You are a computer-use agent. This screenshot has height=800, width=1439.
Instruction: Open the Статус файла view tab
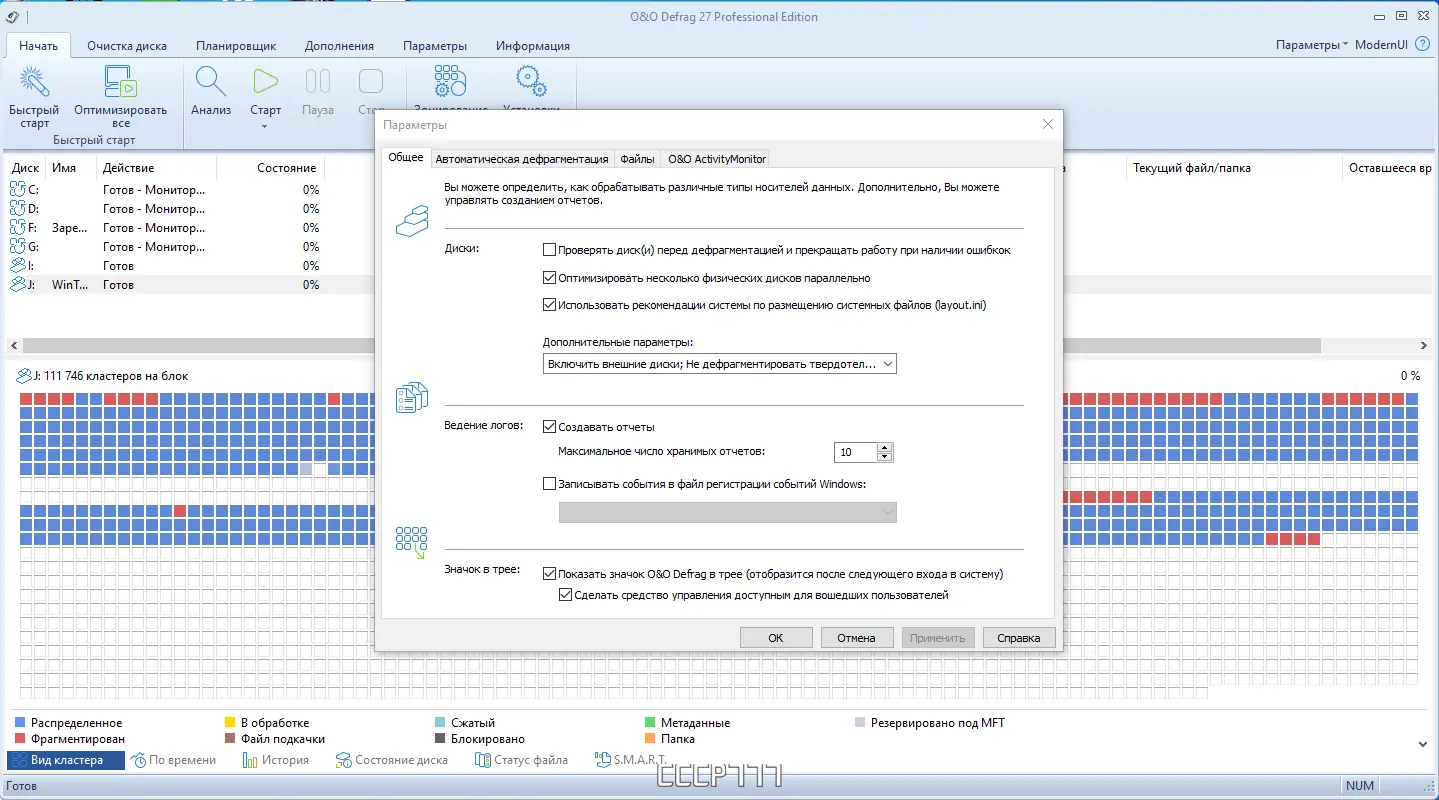[521, 760]
